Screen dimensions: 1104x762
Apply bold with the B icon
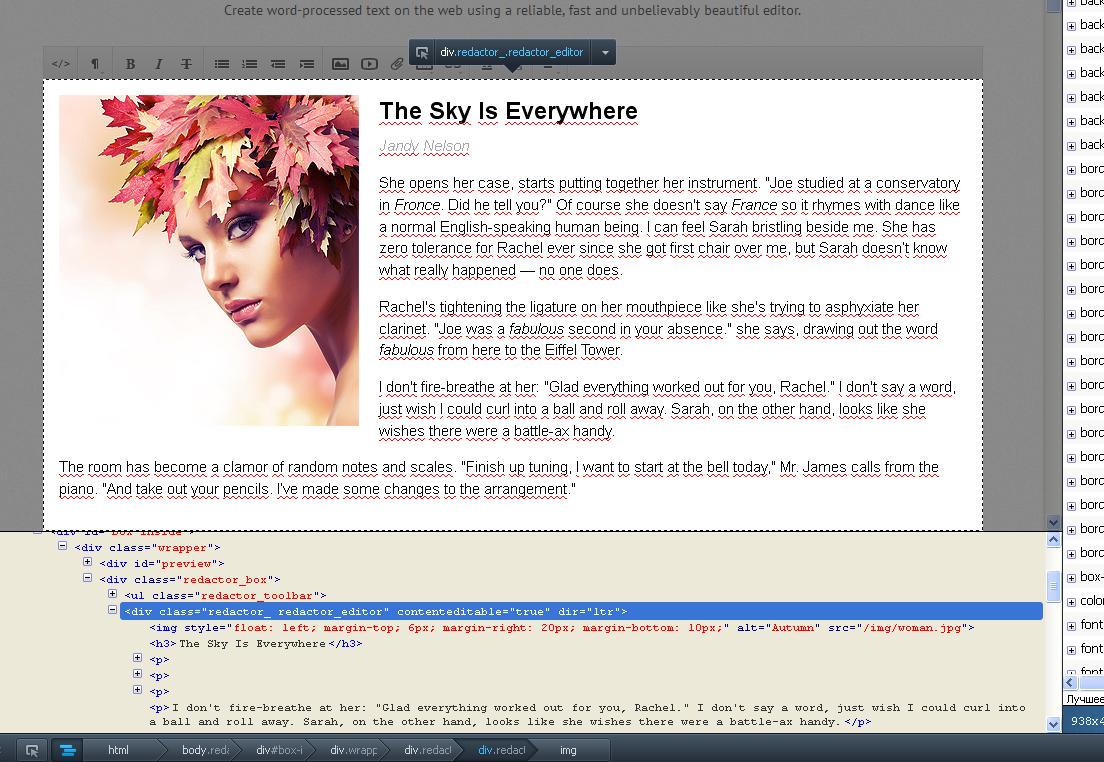130,64
